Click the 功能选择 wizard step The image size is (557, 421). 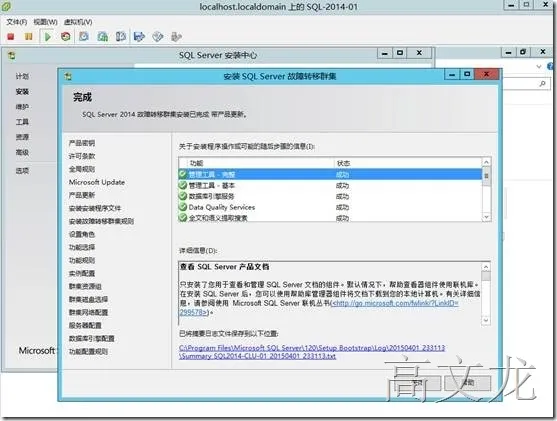click(82, 247)
